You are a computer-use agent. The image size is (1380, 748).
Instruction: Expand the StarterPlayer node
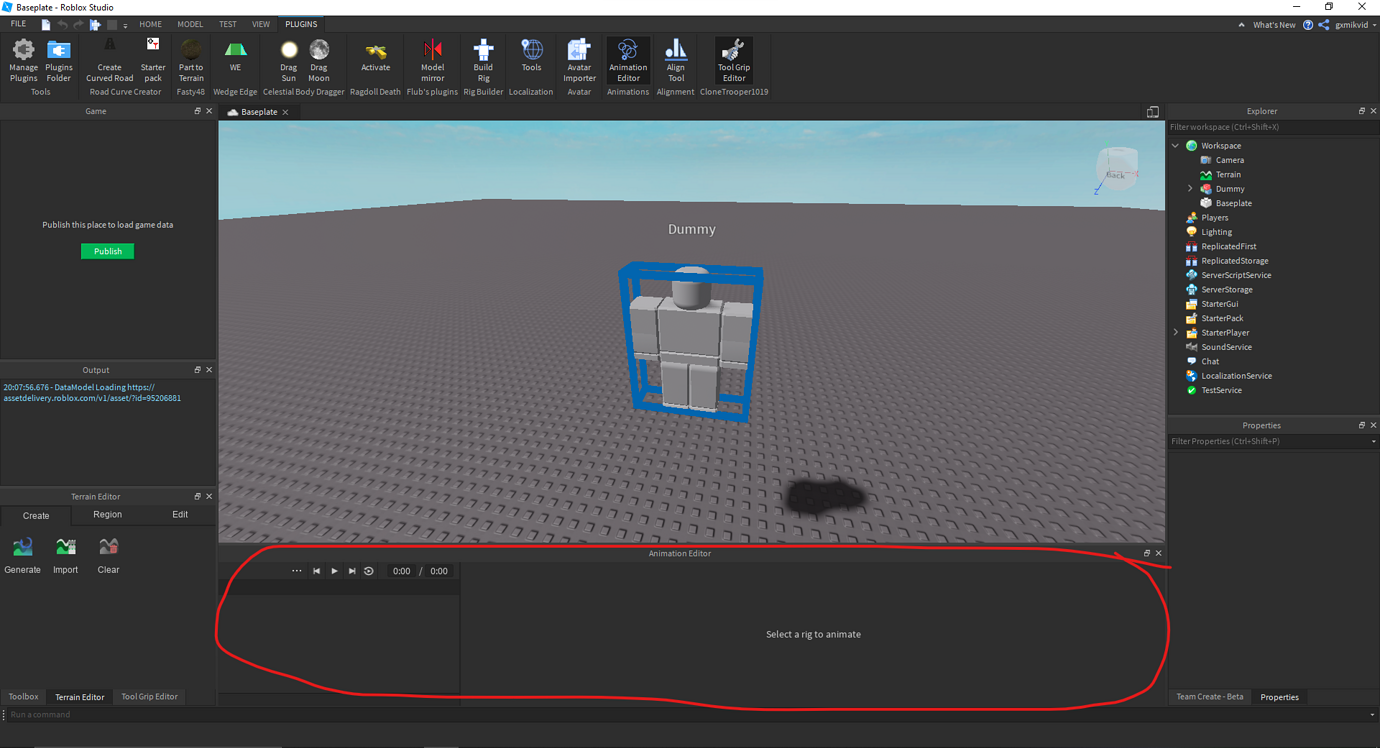point(1175,332)
